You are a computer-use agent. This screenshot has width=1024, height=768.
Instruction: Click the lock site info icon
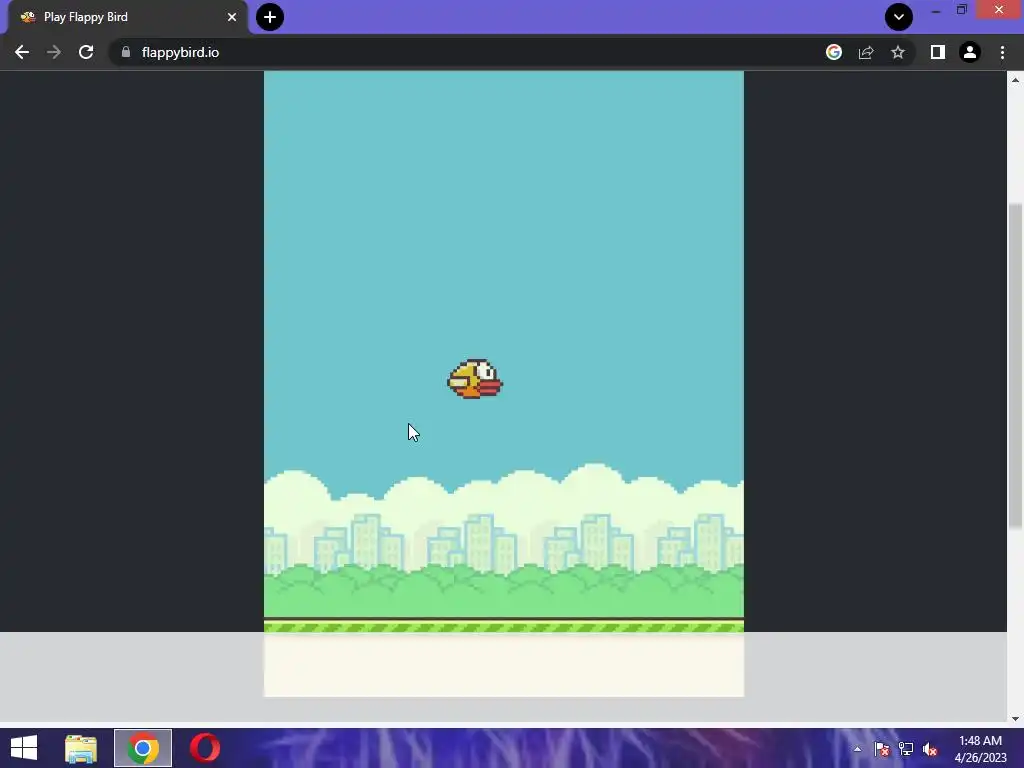(126, 52)
